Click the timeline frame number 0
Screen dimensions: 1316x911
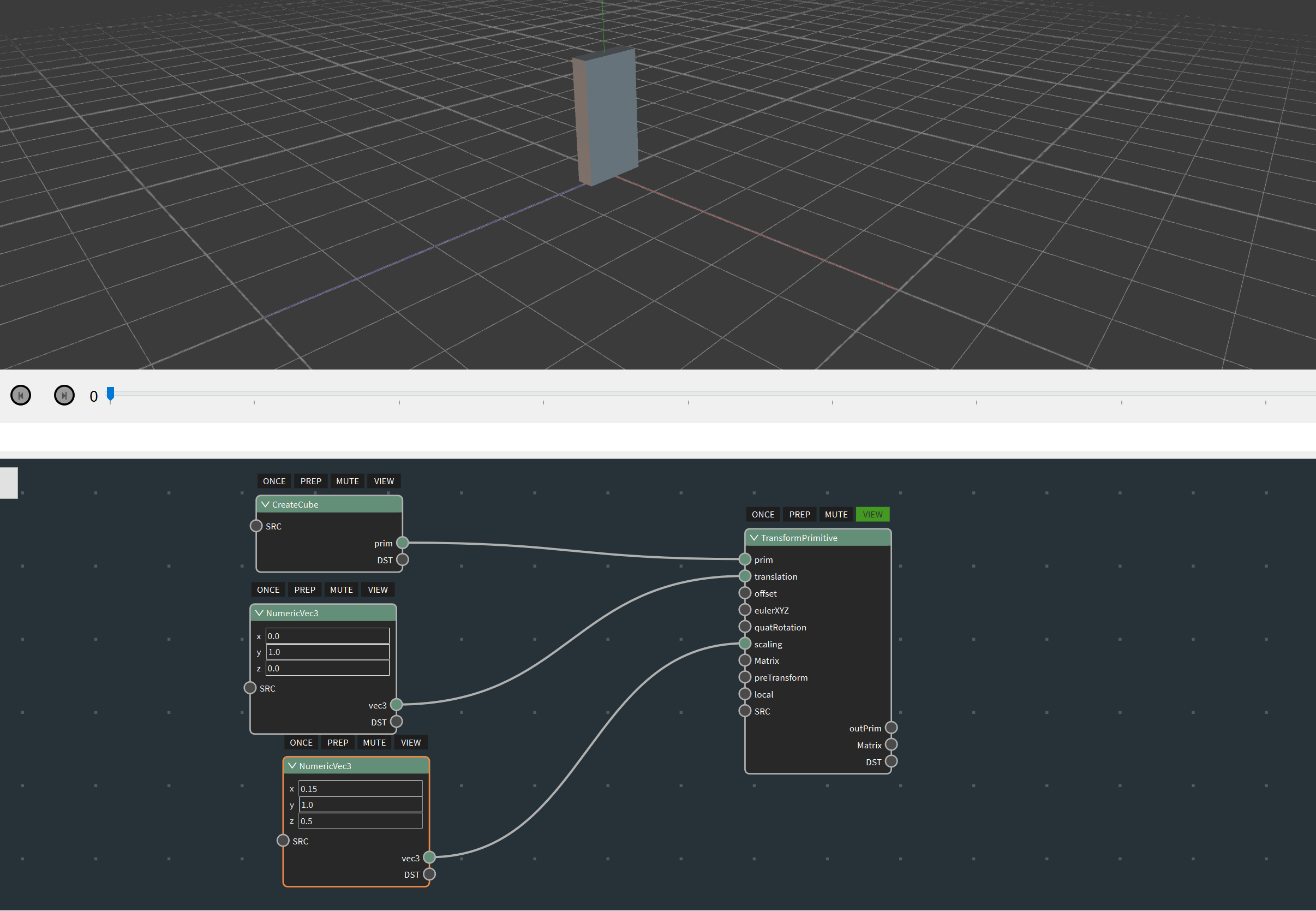pos(93,396)
